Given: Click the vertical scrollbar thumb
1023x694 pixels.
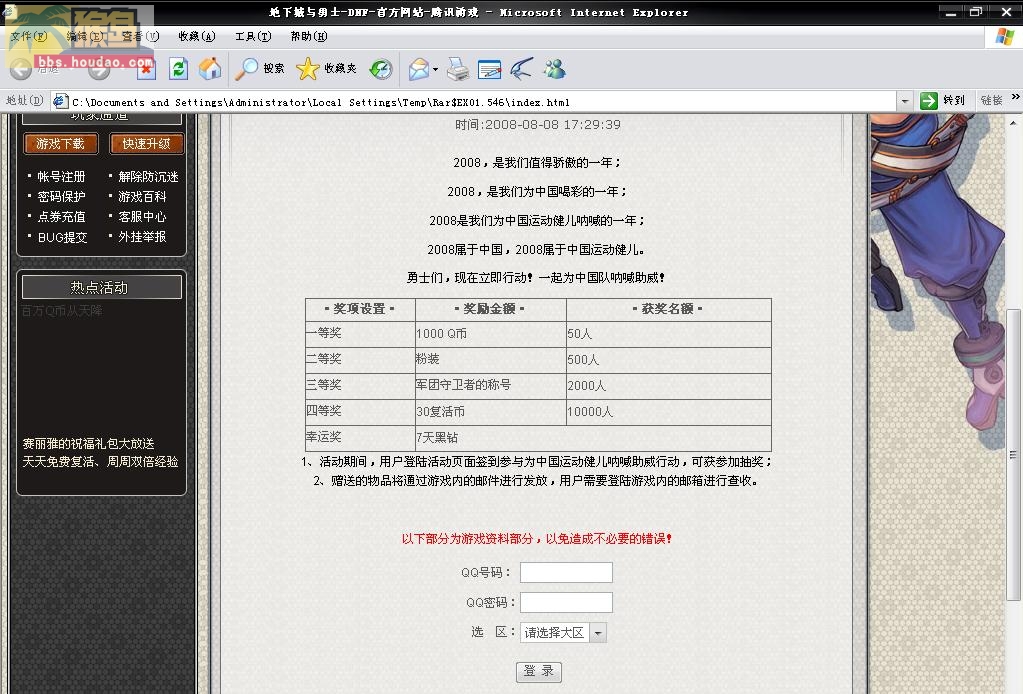Looking at the screenshot, I should (x=1013, y=455).
